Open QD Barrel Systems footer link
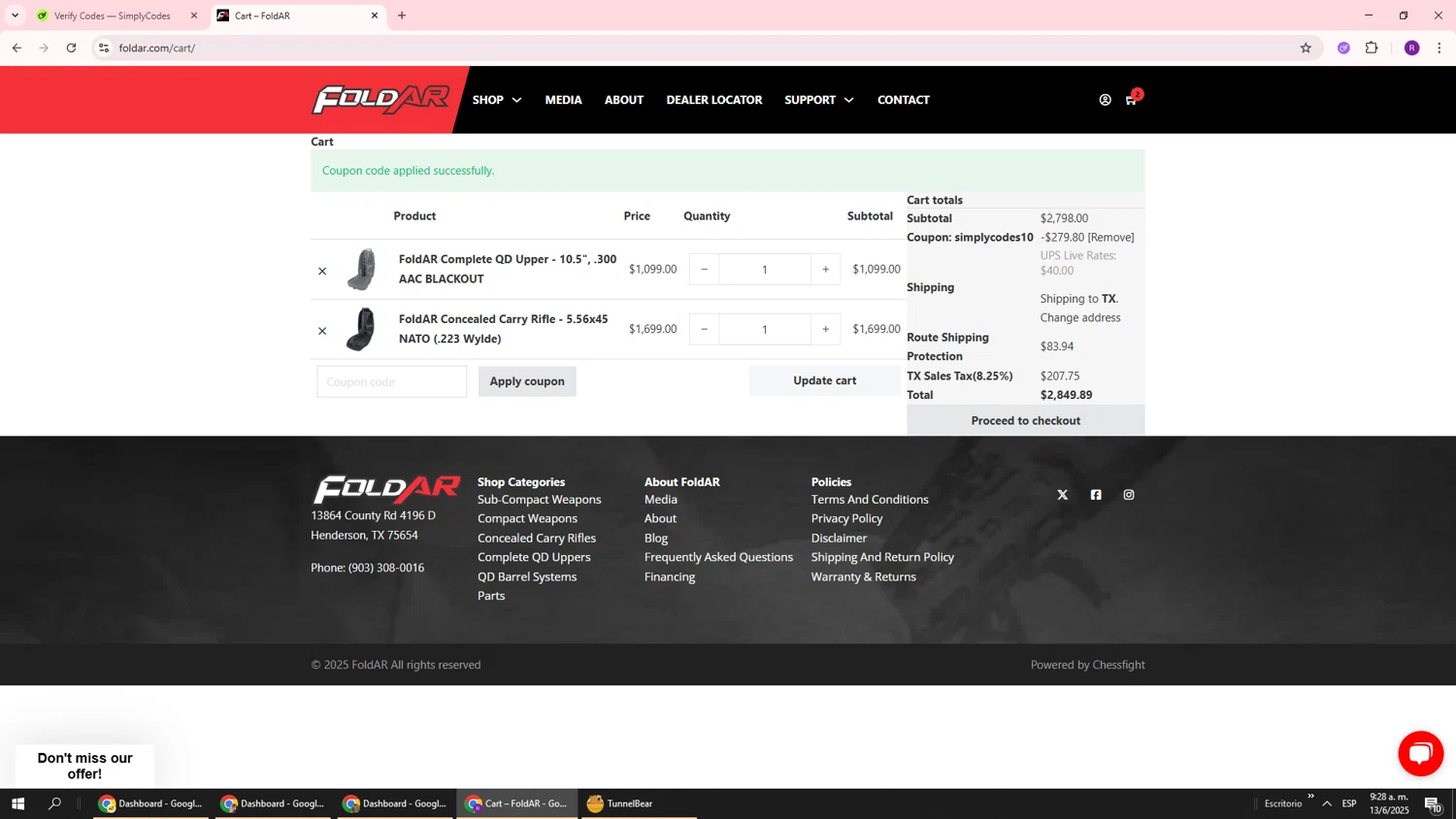Image resolution: width=1456 pixels, height=819 pixels. click(x=527, y=576)
